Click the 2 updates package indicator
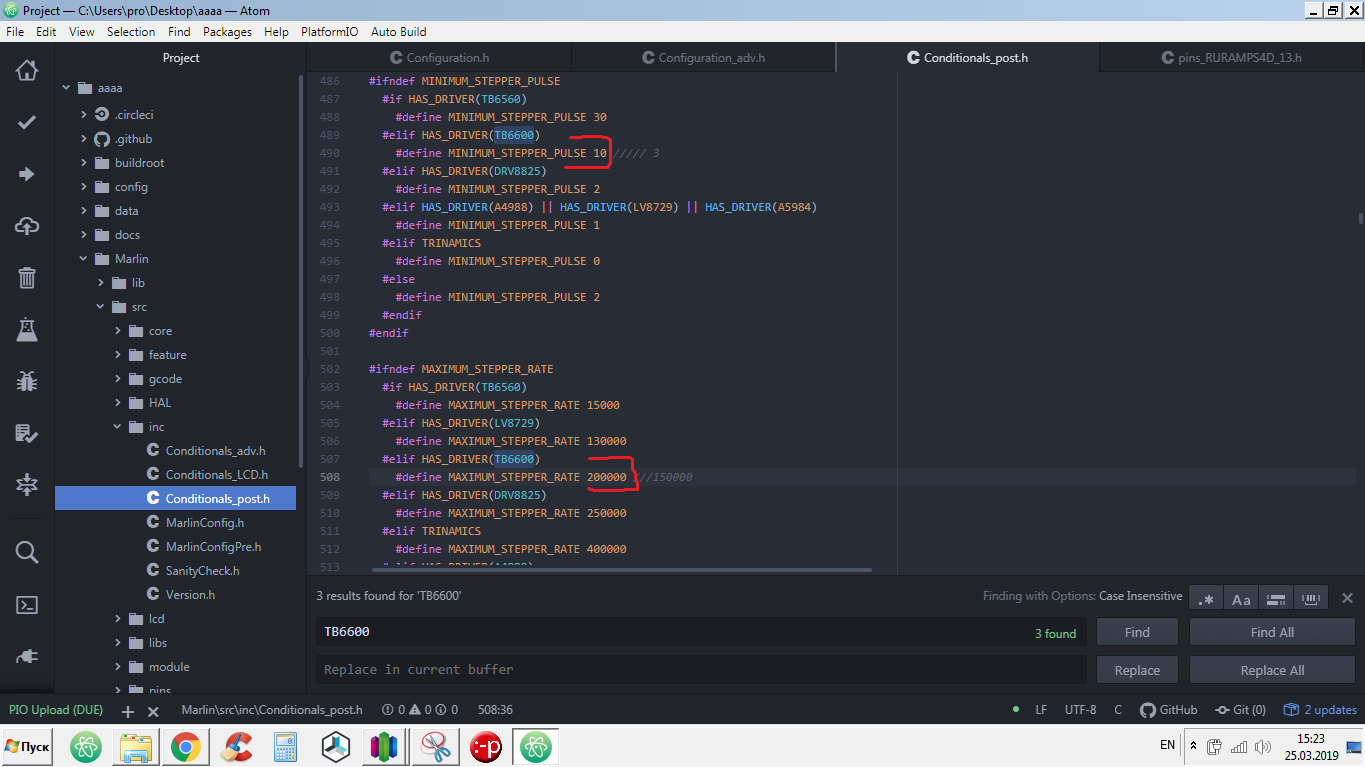The width and height of the screenshot is (1365, 767). coord(1320,710)
